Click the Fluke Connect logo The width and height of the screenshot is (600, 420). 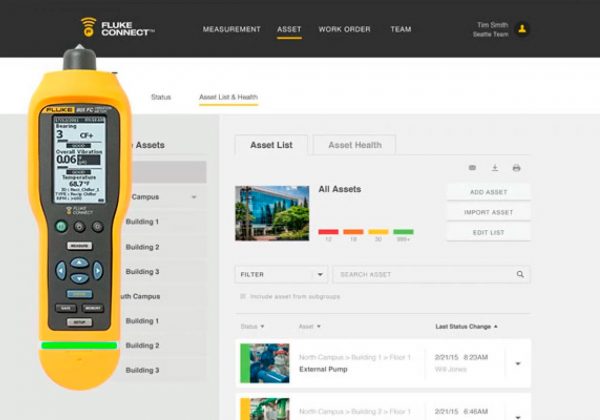117,27
